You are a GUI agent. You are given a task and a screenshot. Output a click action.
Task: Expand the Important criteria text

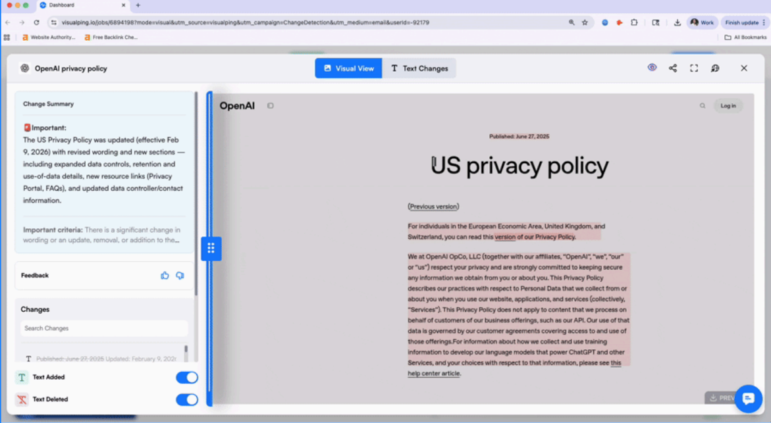point(102,235)
